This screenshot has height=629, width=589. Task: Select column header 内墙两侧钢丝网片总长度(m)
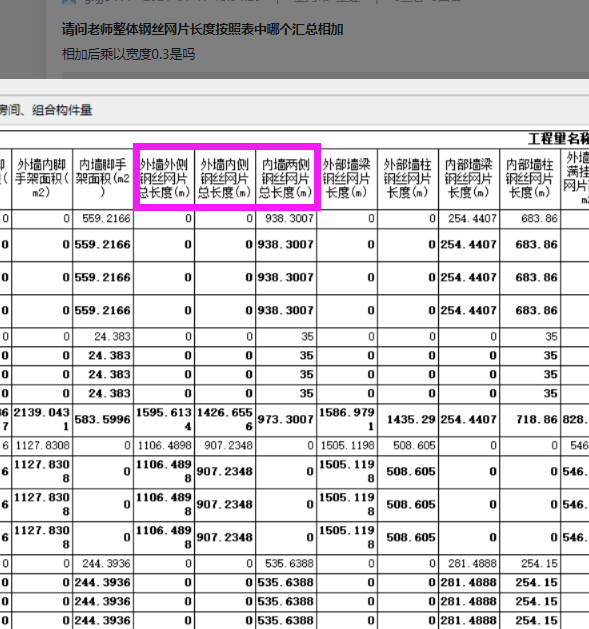tap(286, 179)
